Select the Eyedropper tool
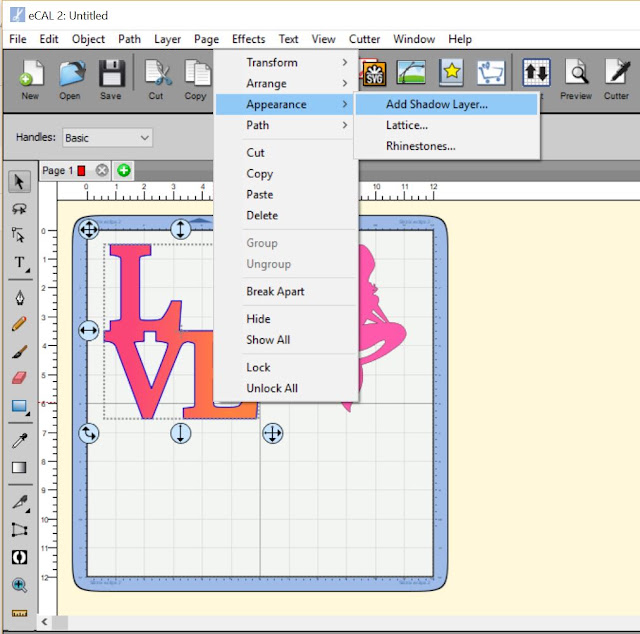This screenshot has width=640, height=634. (x=19, y=441)
